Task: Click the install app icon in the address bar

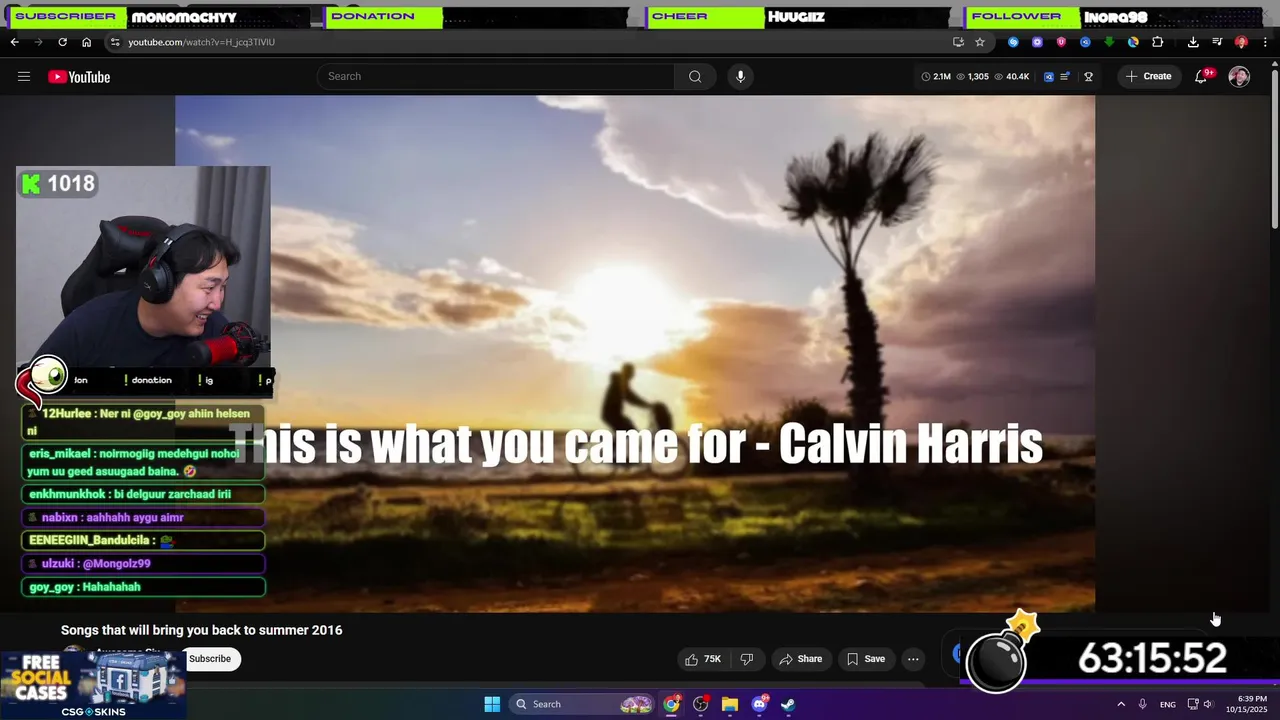Action: click(x=958, y=42)
